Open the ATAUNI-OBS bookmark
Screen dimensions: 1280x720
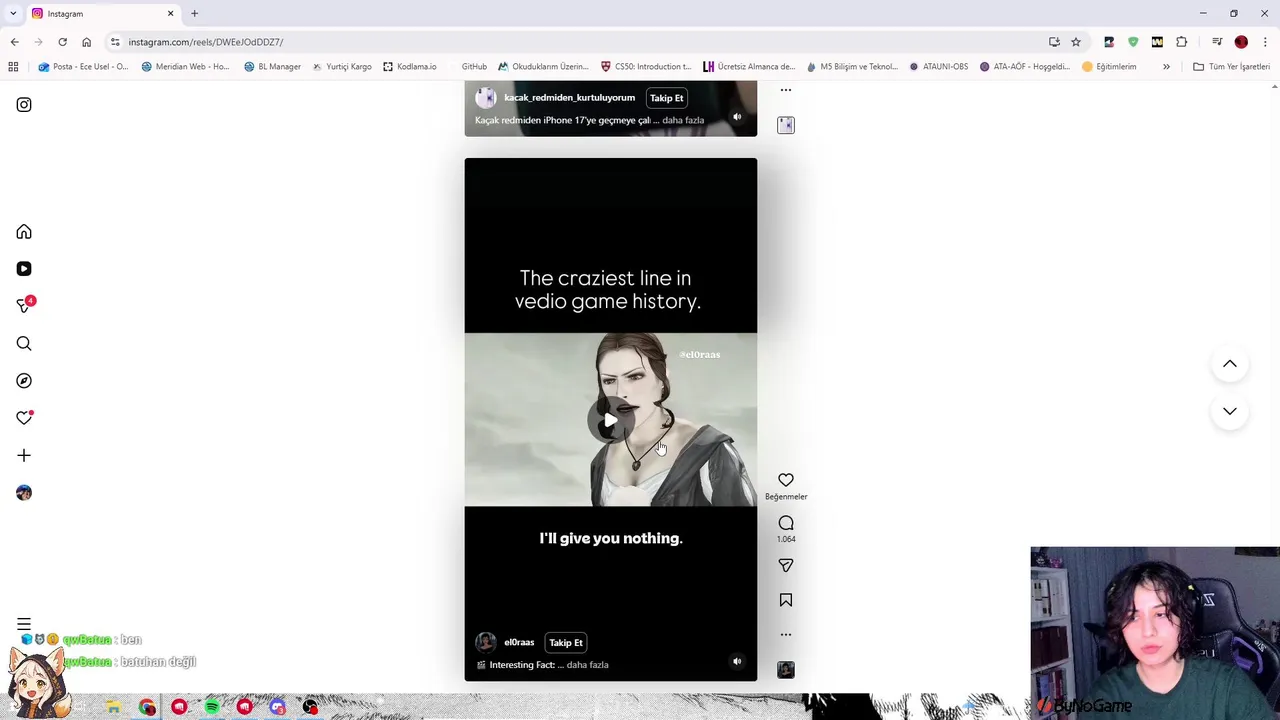pos(939,67)
